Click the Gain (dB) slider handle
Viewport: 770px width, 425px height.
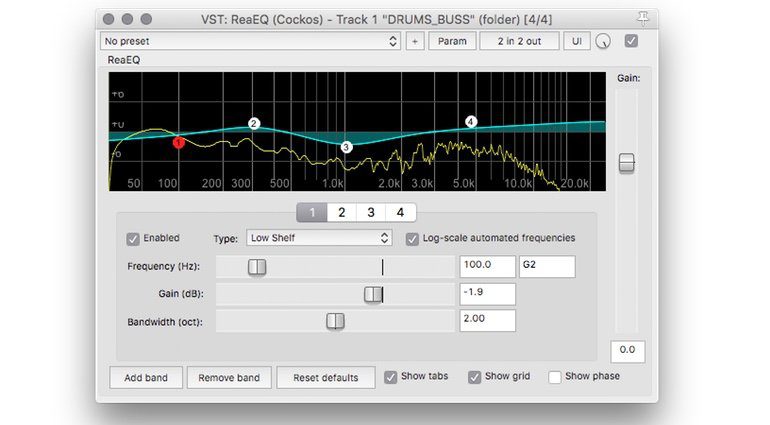pos(373,294)
